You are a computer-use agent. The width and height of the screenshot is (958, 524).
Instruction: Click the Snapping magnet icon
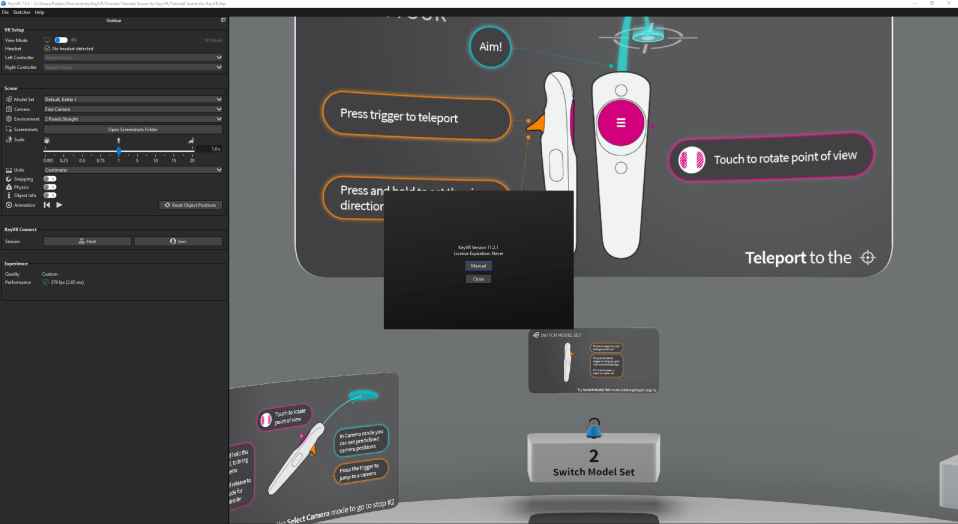[x=9, y=178]
